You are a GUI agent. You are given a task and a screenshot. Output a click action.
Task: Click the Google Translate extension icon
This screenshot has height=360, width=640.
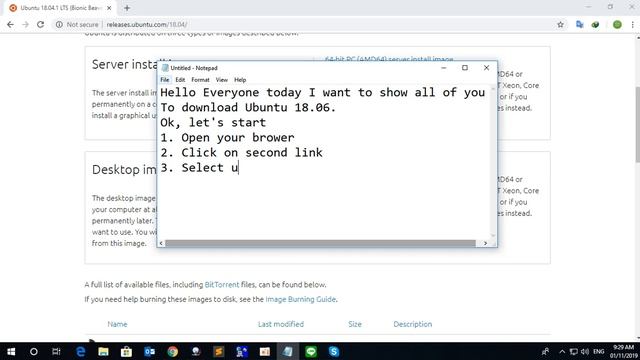[580, 24]
